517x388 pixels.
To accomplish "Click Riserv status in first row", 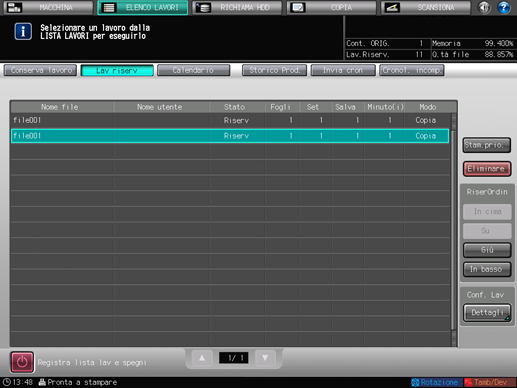I will tap(236, 120).
